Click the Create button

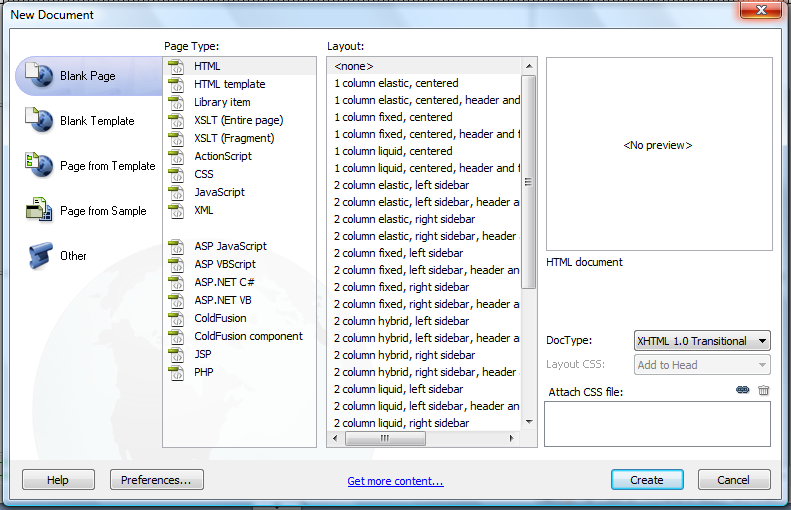[x=647, y=480]
